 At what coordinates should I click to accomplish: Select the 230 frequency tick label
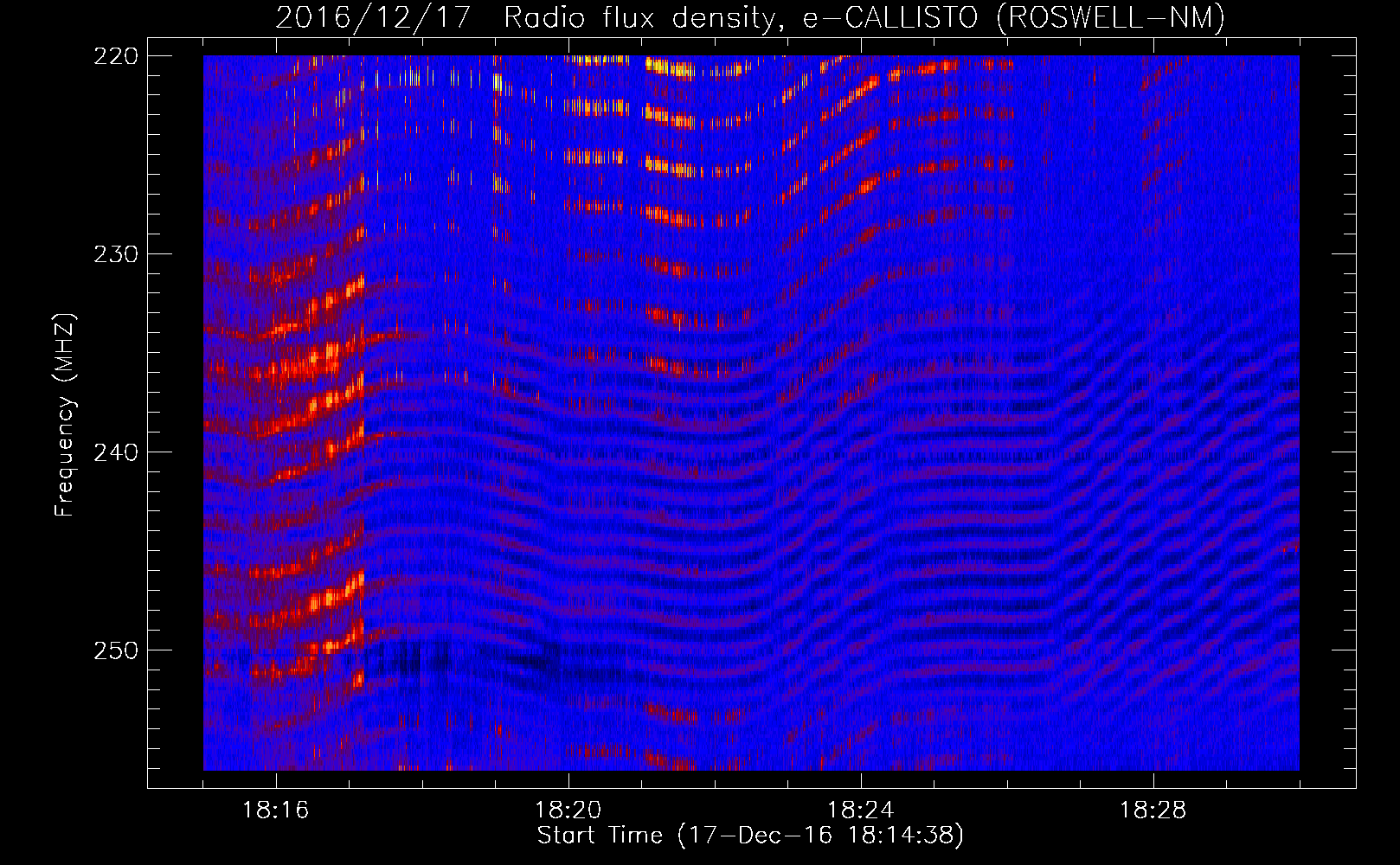click(115, 254)
